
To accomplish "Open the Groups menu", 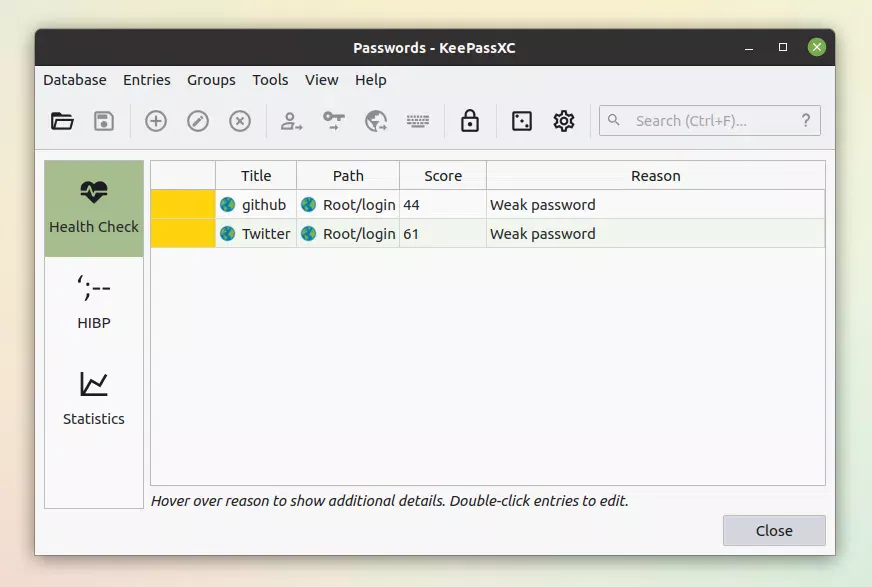I will [x=211, y=80].
